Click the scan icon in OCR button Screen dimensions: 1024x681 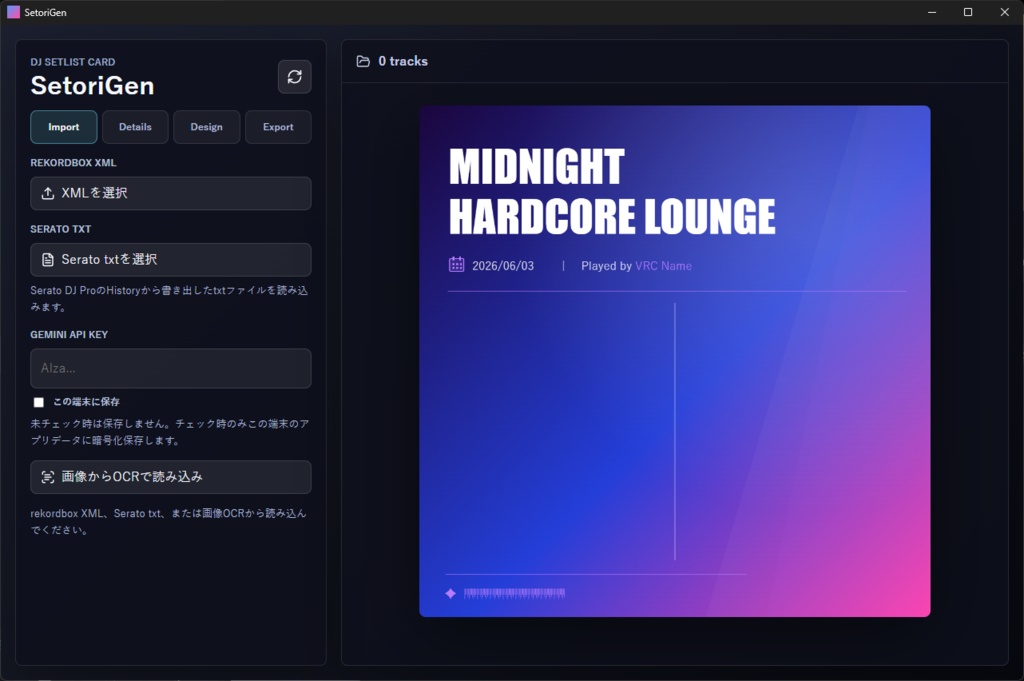48,477
